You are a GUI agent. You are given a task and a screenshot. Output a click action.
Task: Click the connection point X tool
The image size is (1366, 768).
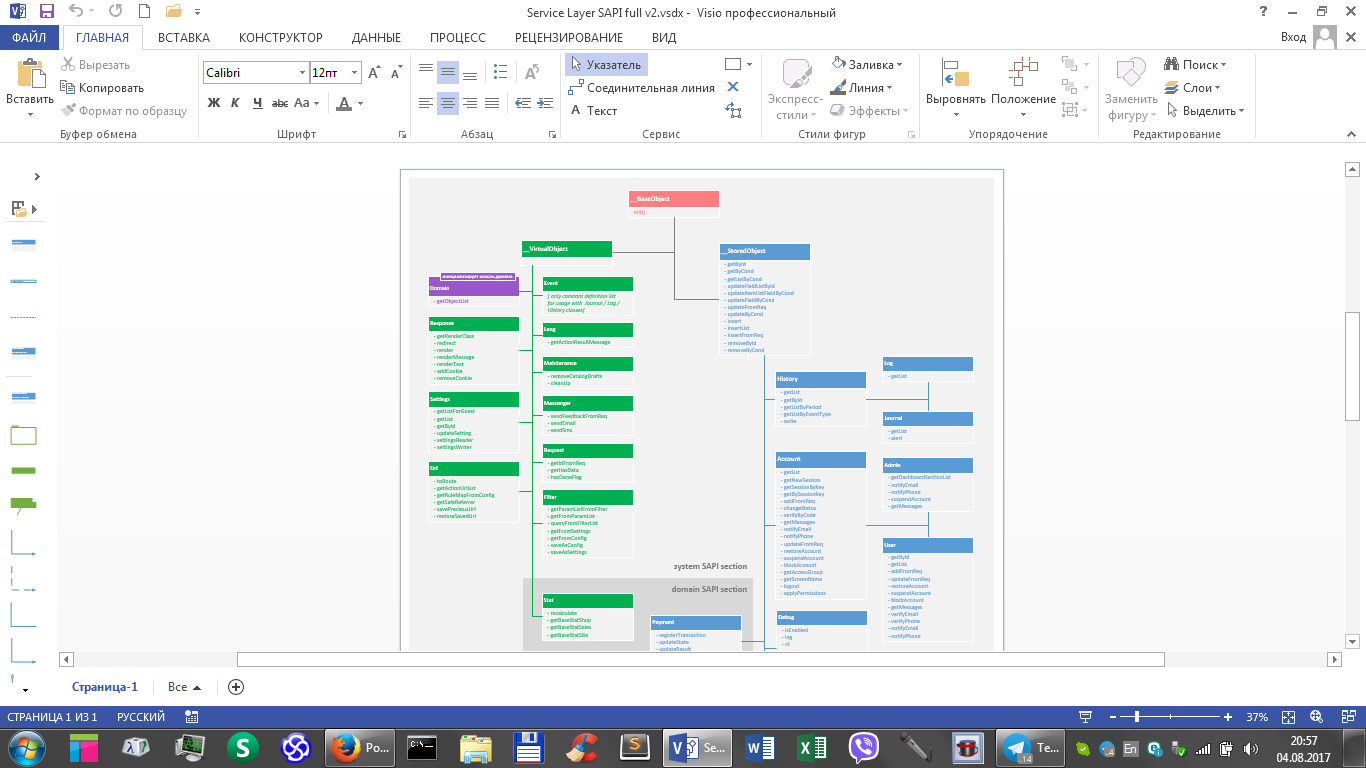[733, 87]
